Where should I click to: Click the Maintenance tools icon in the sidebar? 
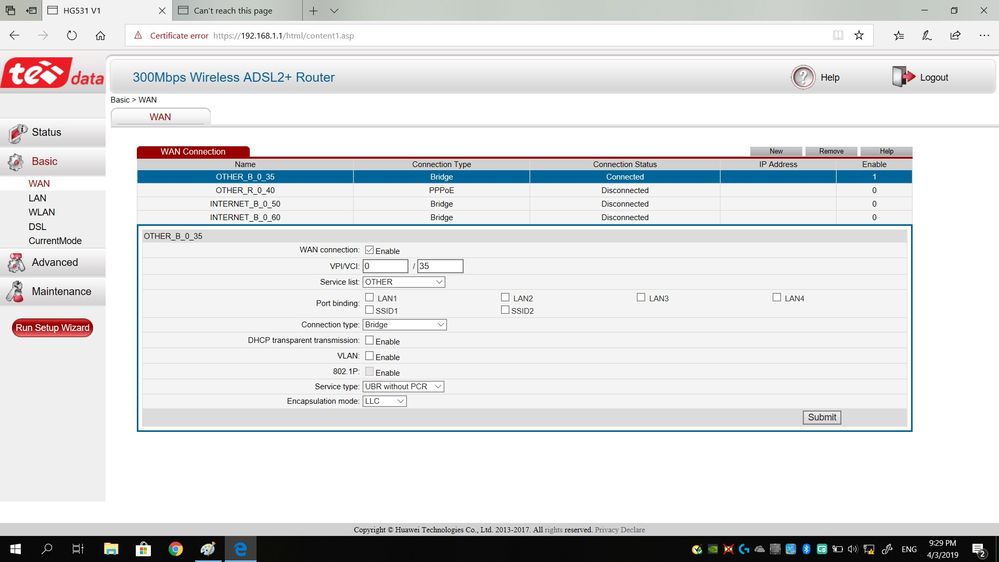point(16,292)
